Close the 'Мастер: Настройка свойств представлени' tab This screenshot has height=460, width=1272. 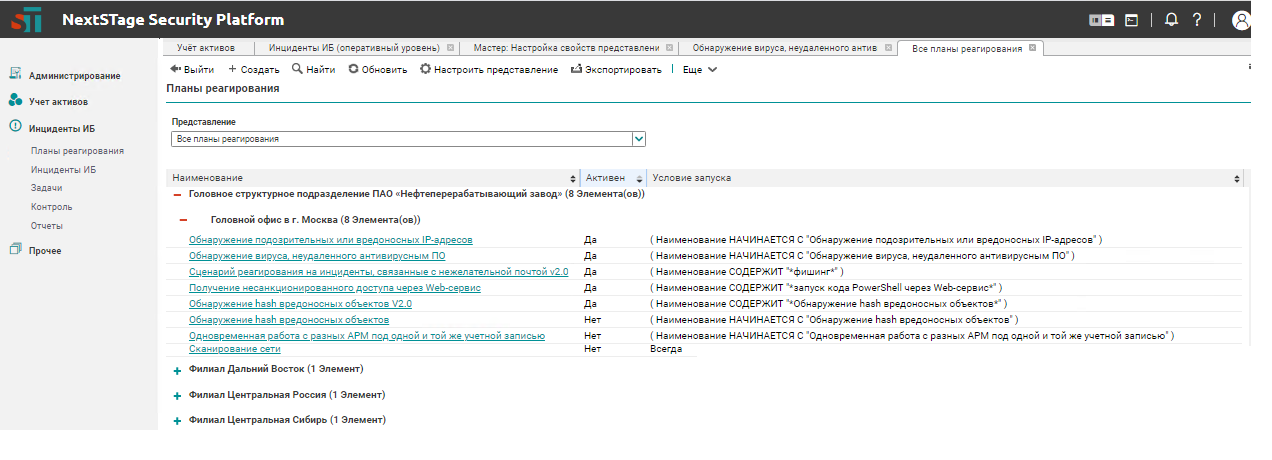(x=668, y=47)
